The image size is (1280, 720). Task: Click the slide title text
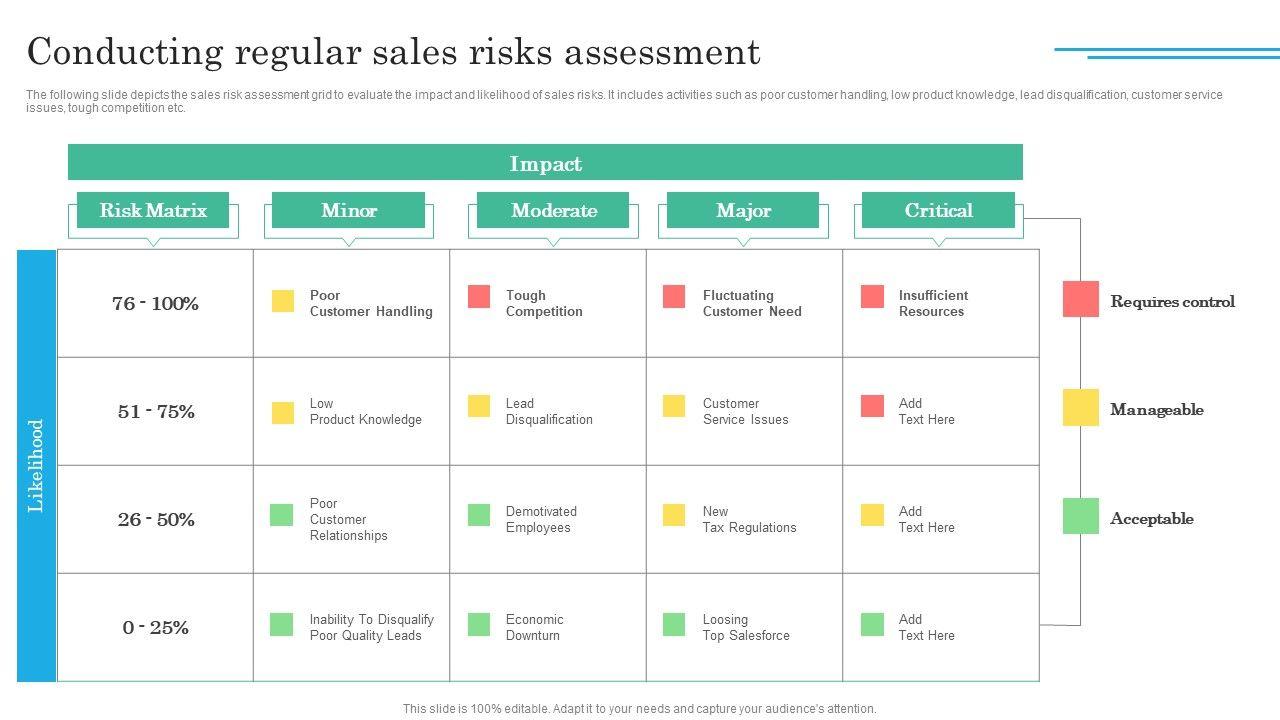click(x=393, y=51)
